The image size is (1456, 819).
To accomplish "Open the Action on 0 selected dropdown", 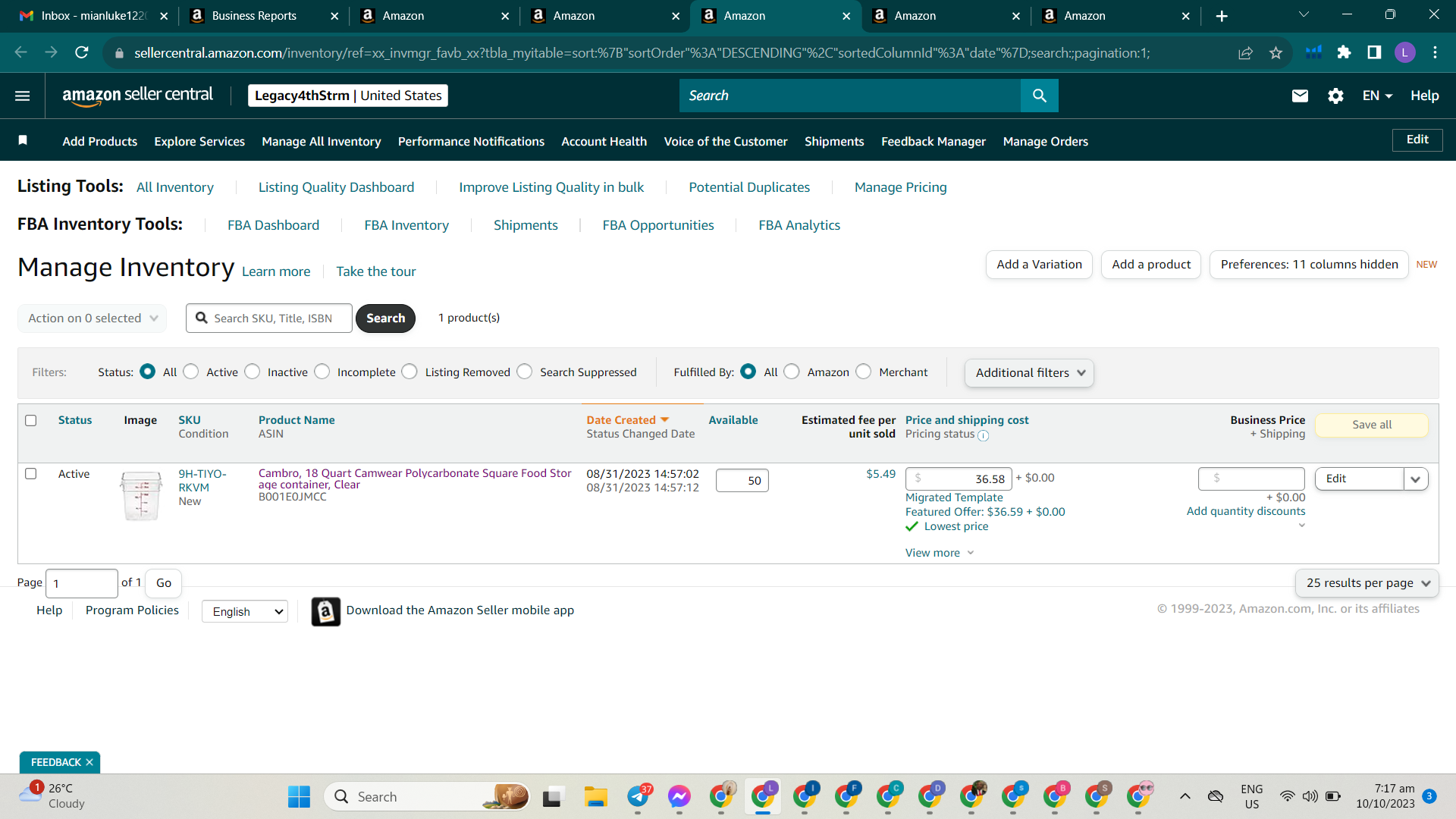I will [92, 318].
